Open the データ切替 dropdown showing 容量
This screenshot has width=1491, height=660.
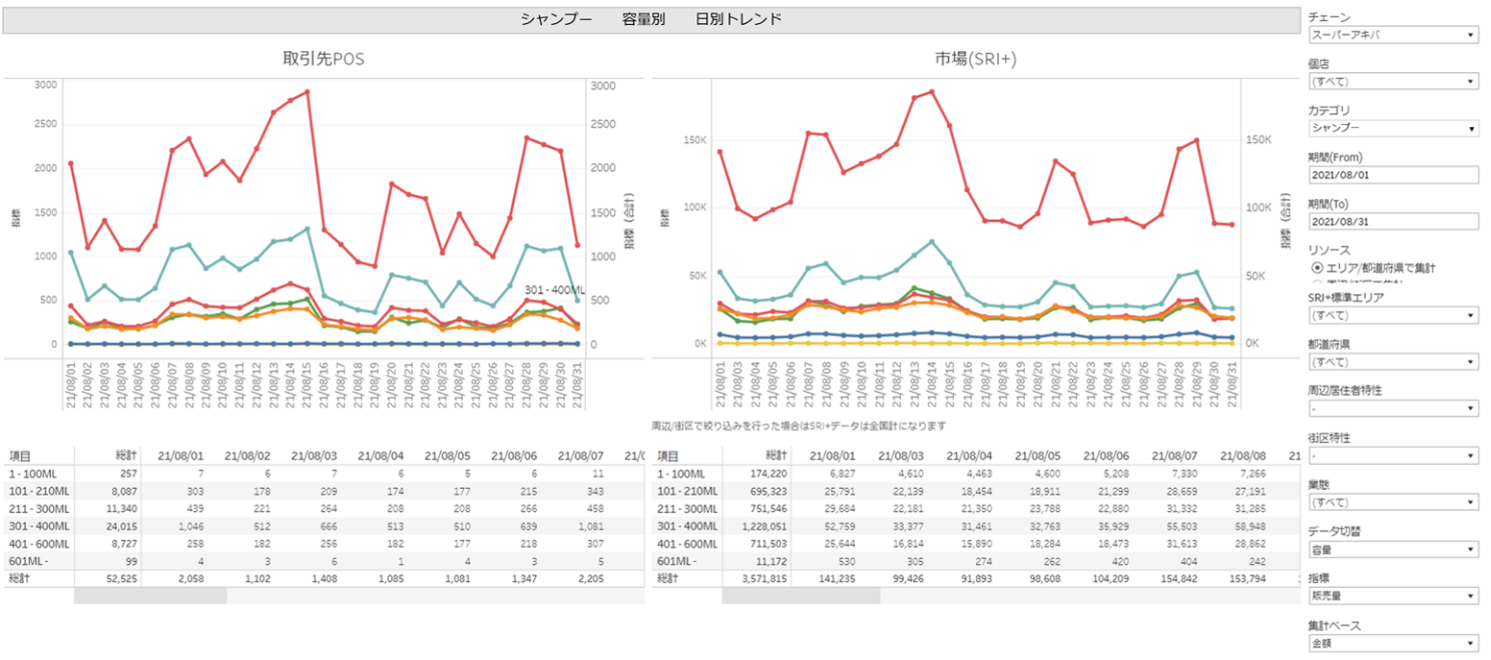point(1393,549)
